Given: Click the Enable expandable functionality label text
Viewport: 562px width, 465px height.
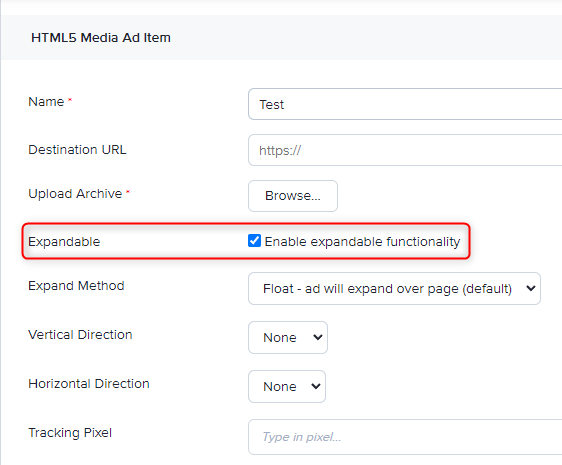Looking at the screenshot, I should click(x=362, y=242).
